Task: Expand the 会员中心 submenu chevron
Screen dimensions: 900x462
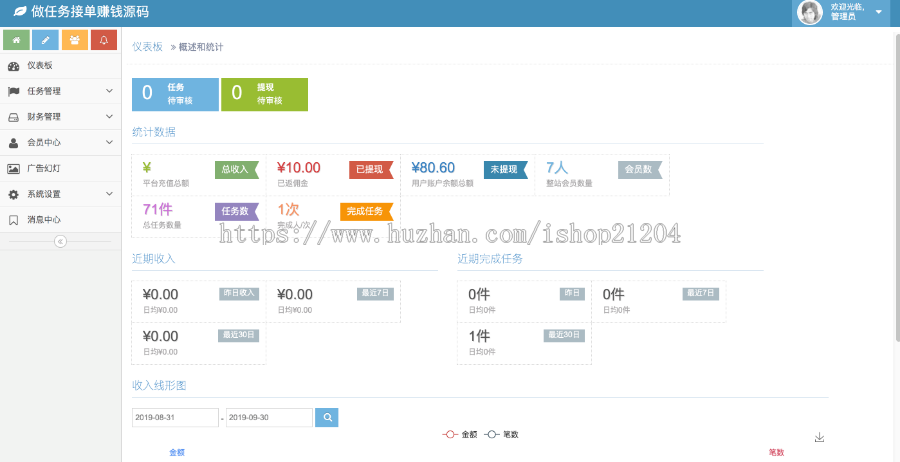Action: 109,143
